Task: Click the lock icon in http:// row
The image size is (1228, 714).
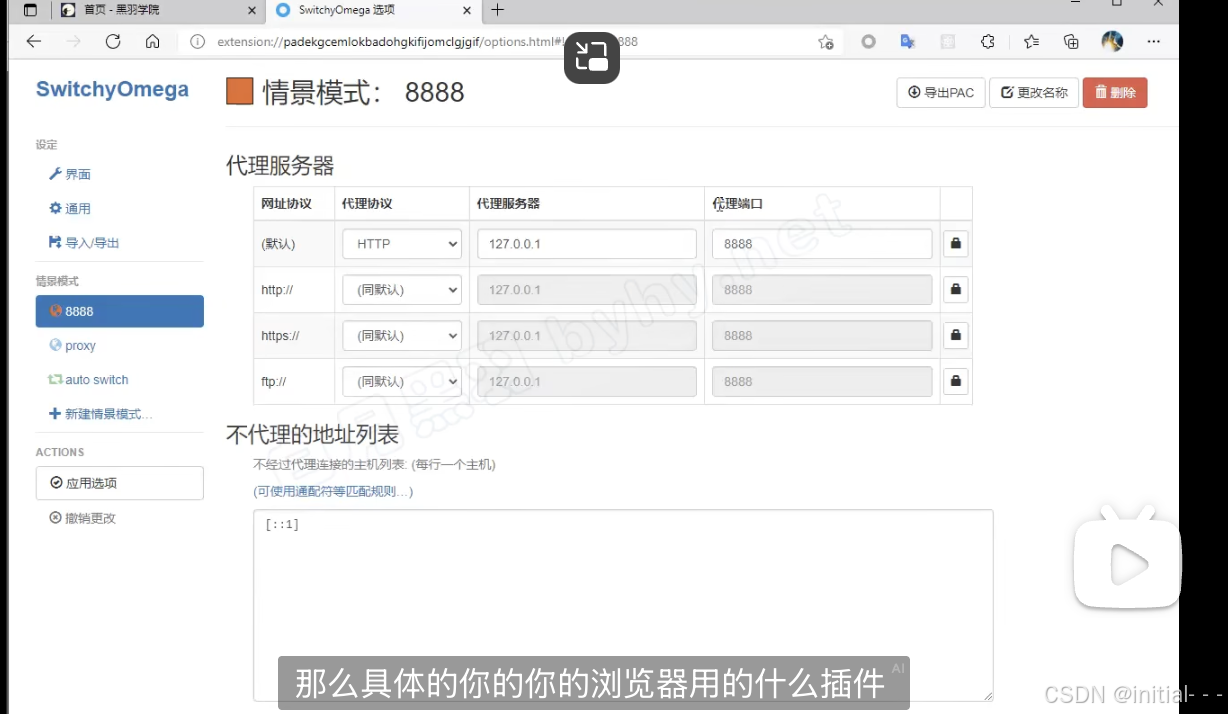Action: click(956, 289)
